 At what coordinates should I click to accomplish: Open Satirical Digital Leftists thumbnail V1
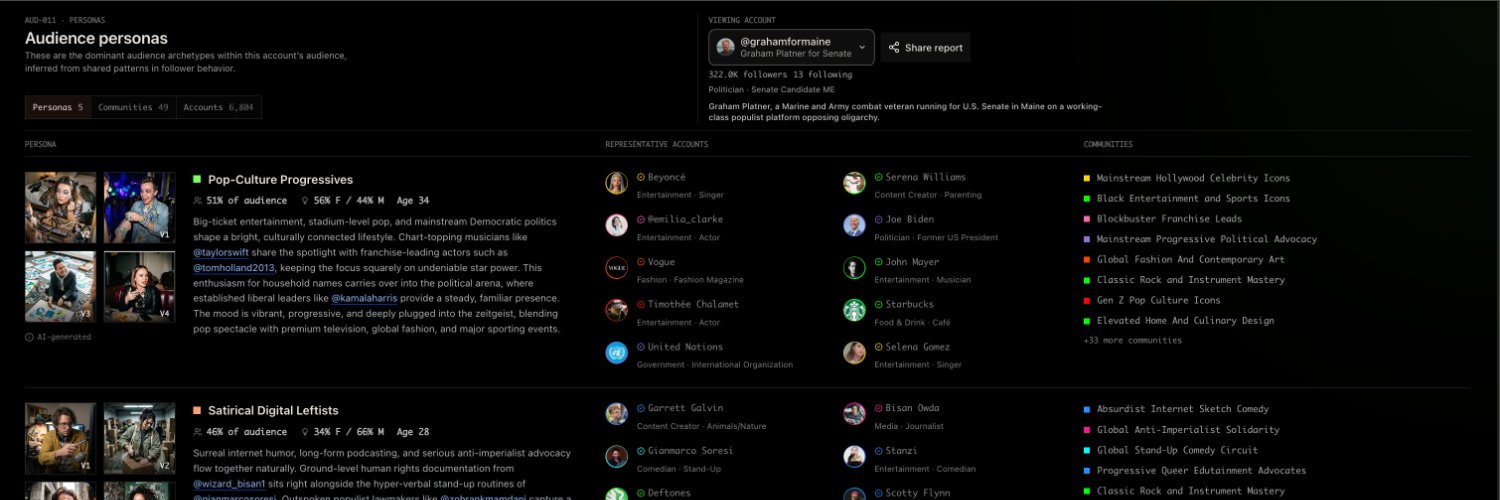click(60, 438)
